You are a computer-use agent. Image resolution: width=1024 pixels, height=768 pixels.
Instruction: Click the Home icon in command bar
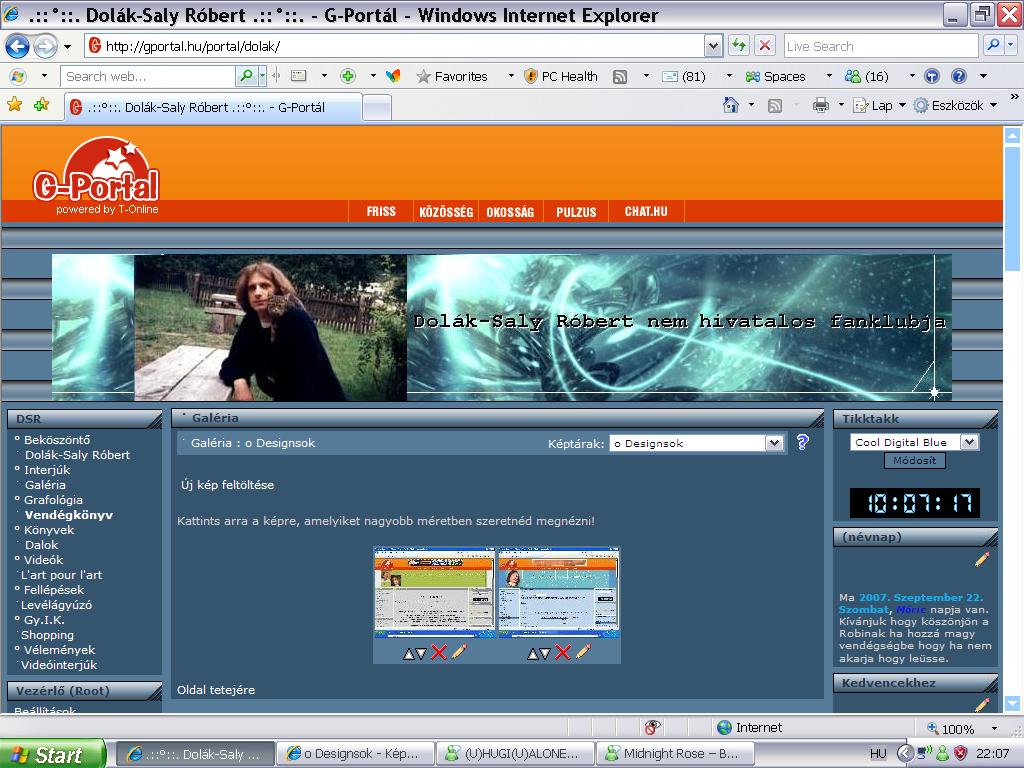[x=731, y=104]
